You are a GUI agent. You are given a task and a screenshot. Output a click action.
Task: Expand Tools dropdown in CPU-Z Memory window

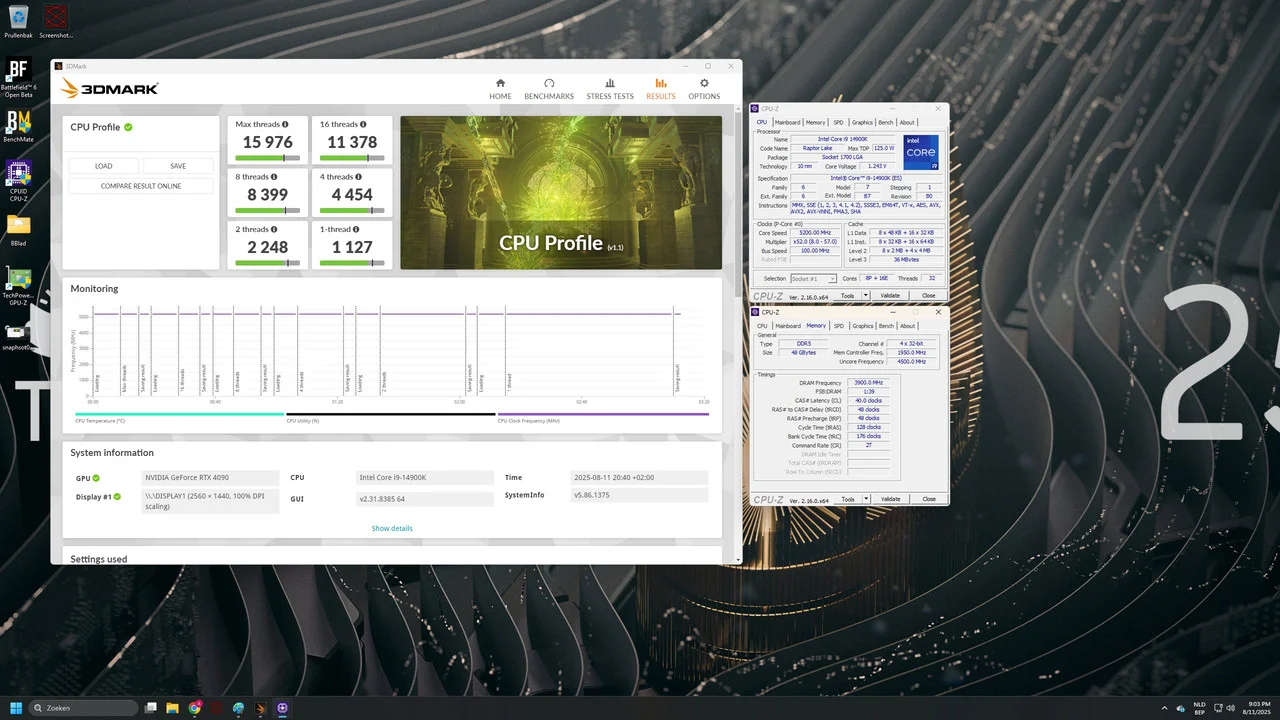point(867,499)
